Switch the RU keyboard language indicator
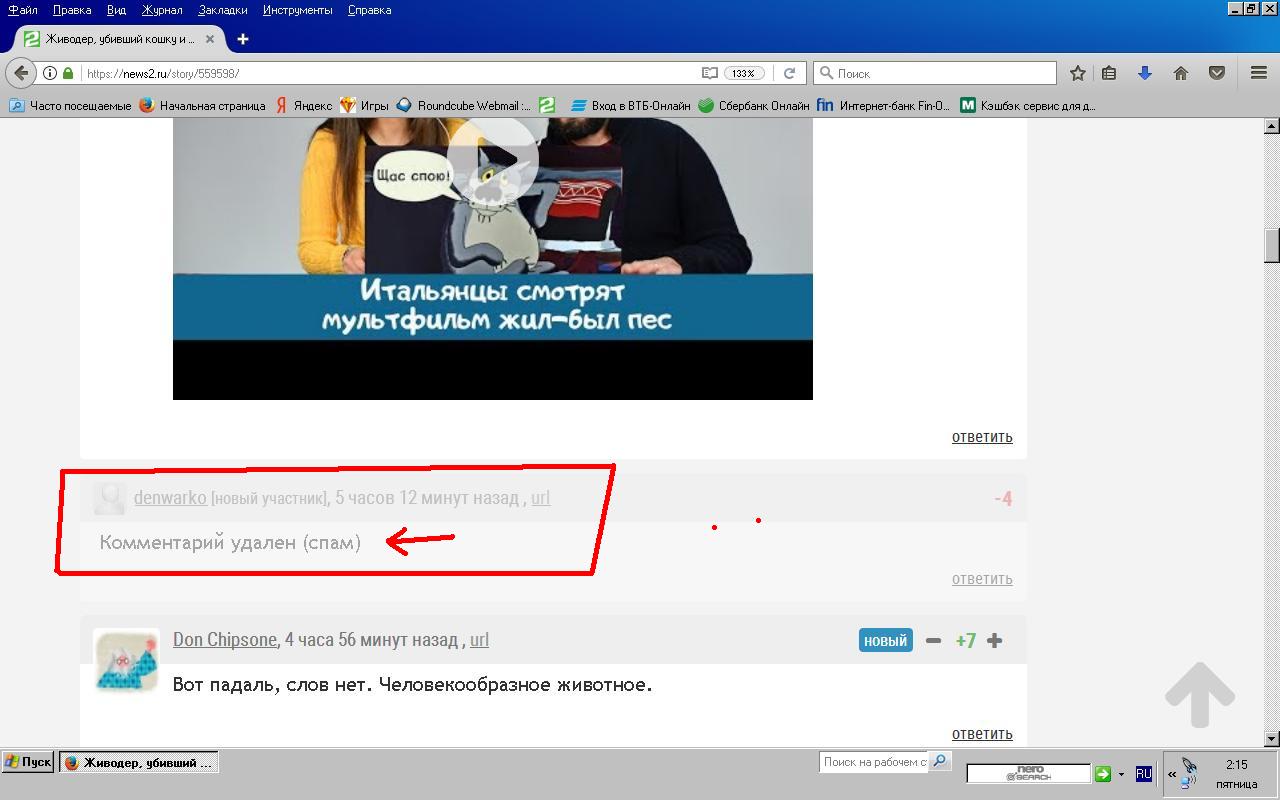1280x800 pixels. [1144, 773]
